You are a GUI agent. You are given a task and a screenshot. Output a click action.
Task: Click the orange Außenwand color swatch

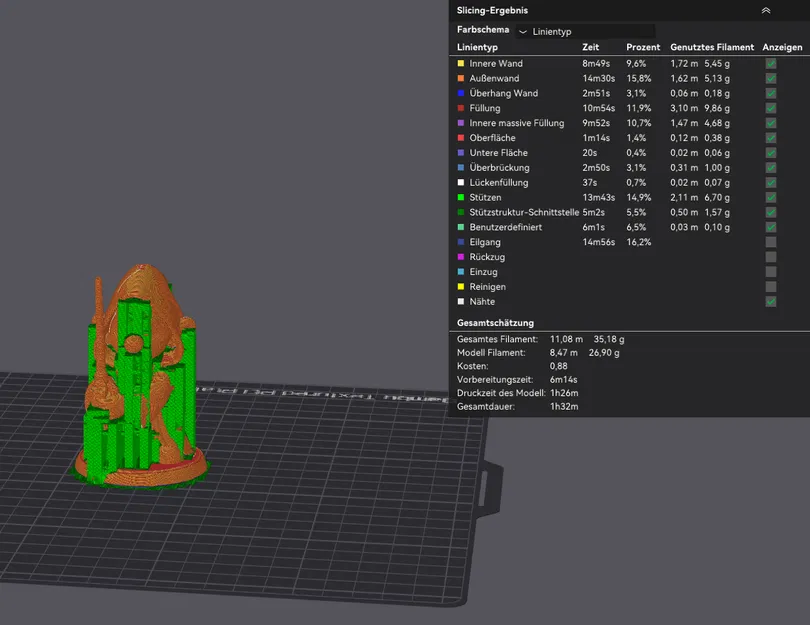[460, 78]
